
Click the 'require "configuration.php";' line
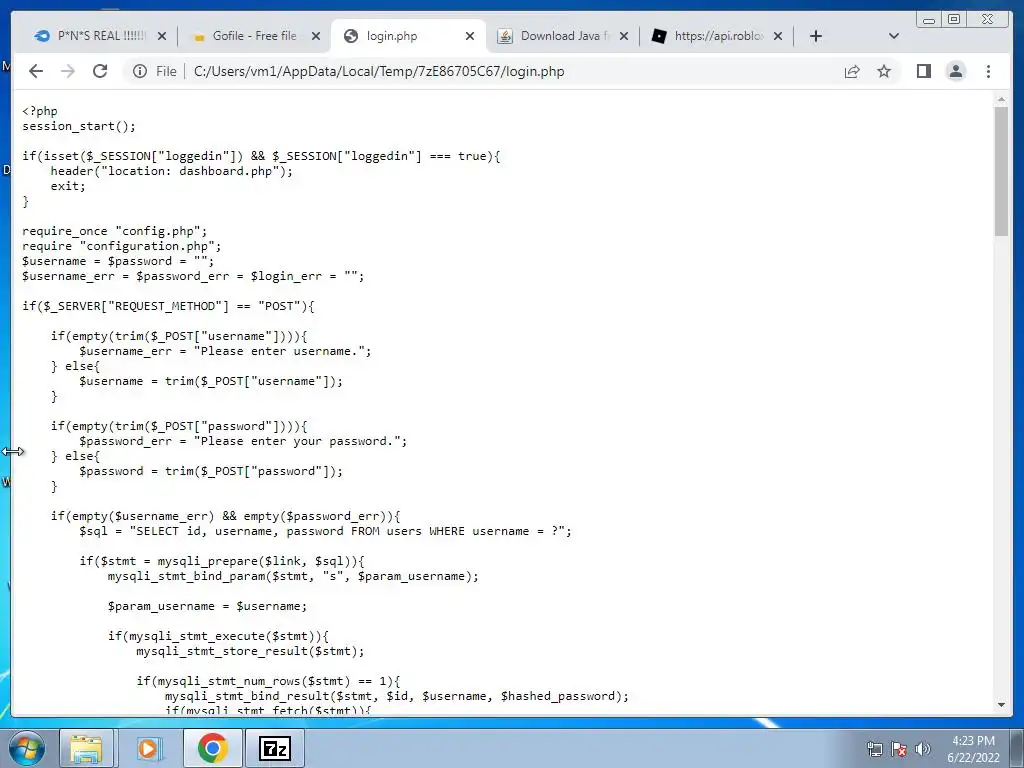pyautogui.click(x=121, y=246)
